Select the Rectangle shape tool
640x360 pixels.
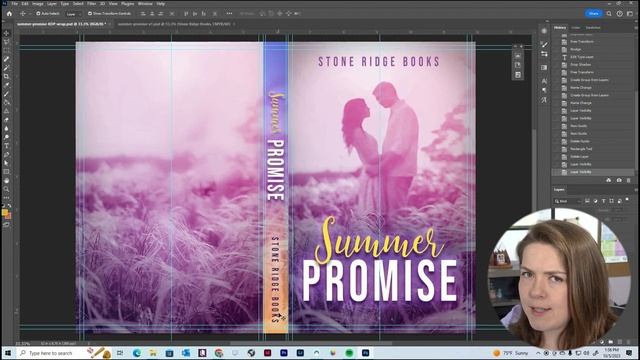click(x=6, y=172)
